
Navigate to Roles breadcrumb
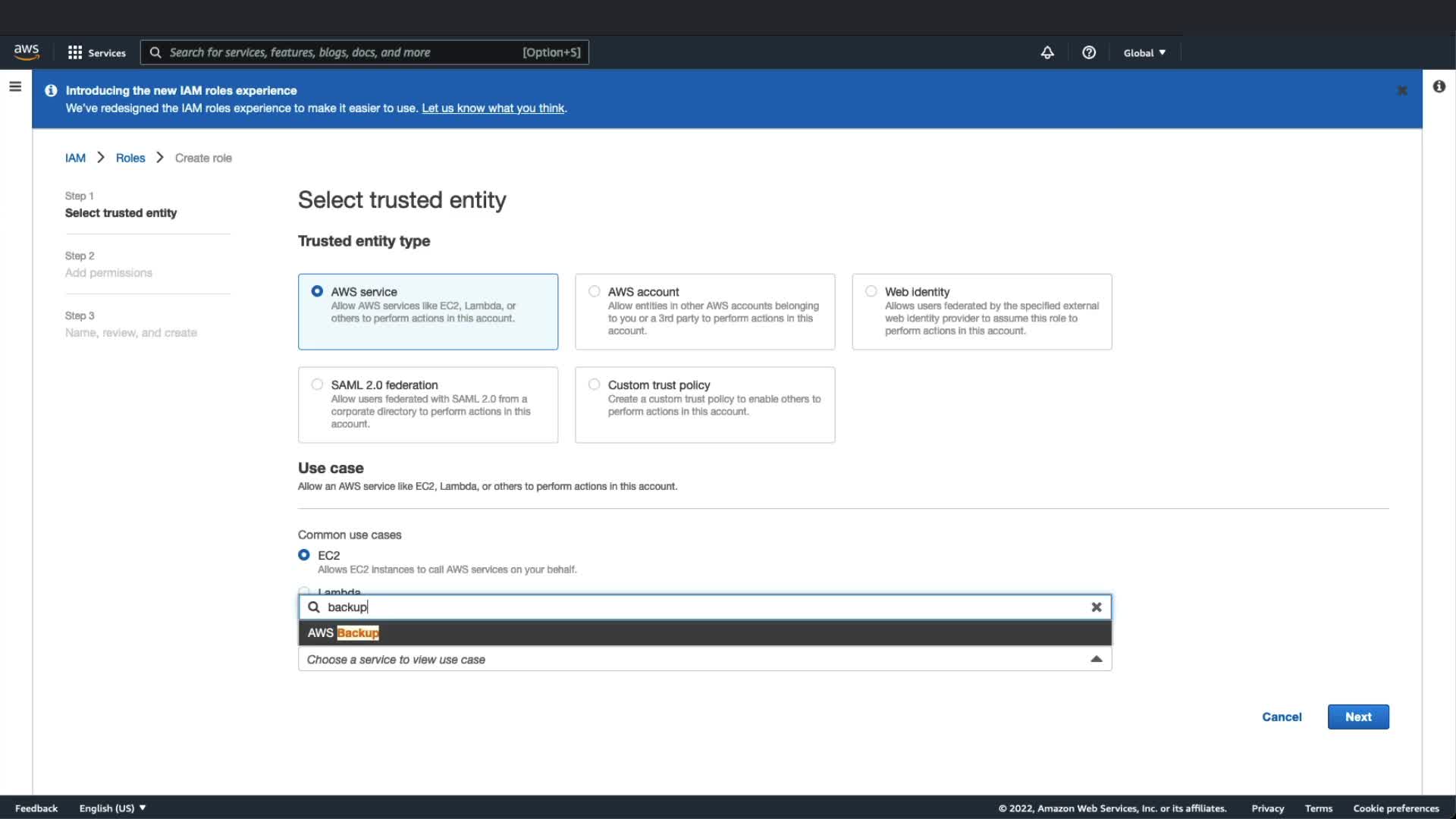tap(130, 158)
